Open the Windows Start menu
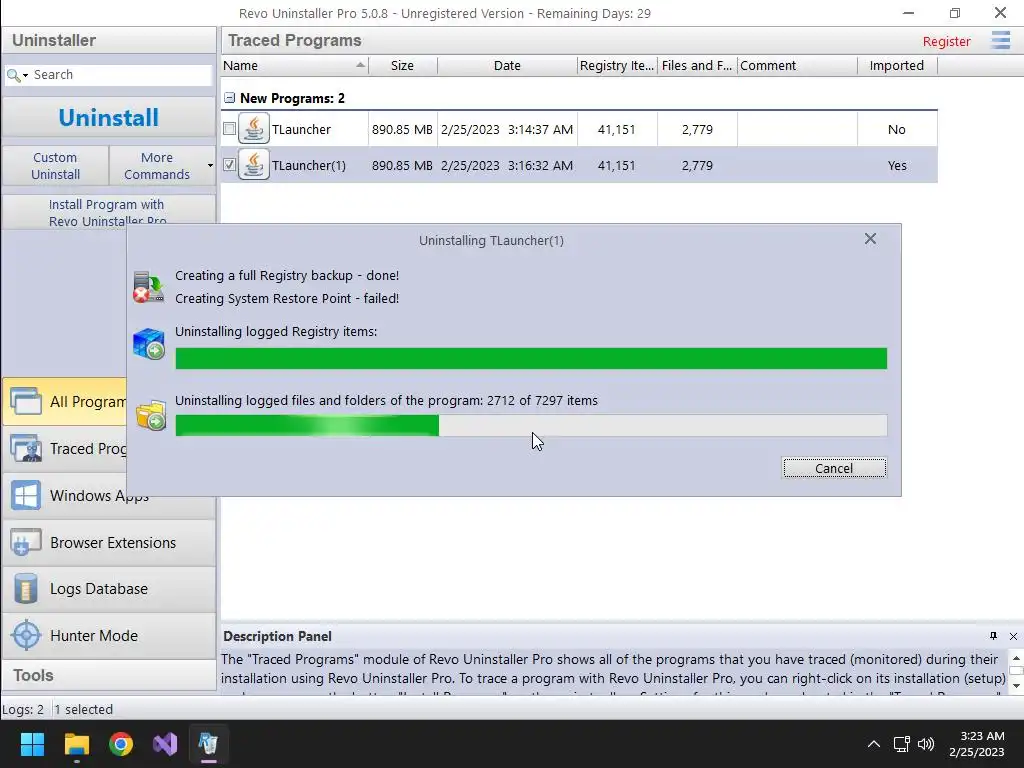 point(32,744)
